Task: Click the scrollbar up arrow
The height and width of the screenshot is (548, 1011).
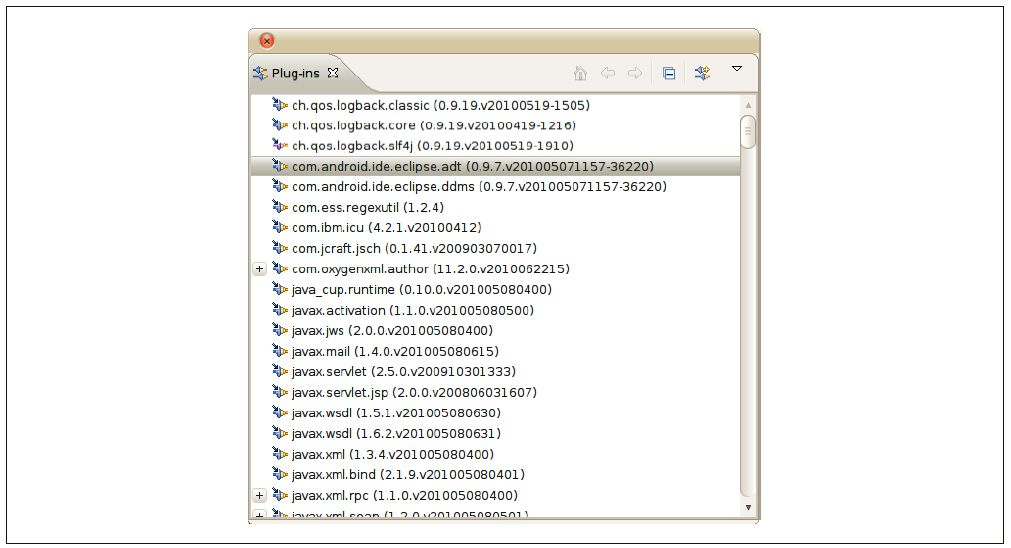Action: point(748,105)
